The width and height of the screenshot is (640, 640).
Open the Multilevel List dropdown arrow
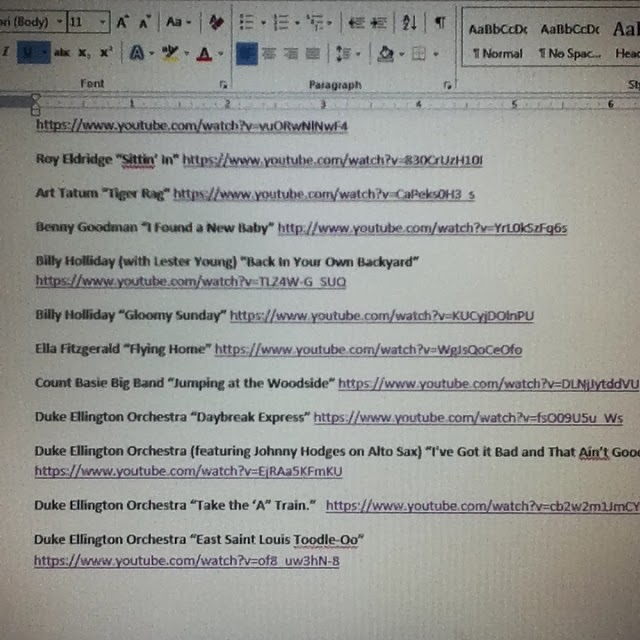(330, 23)
